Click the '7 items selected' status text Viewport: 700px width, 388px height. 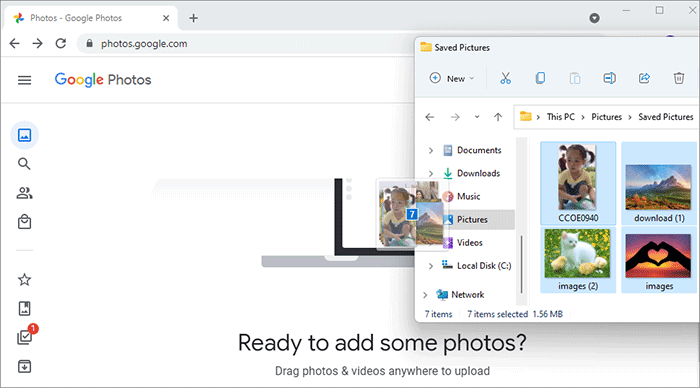pos(497,314)
